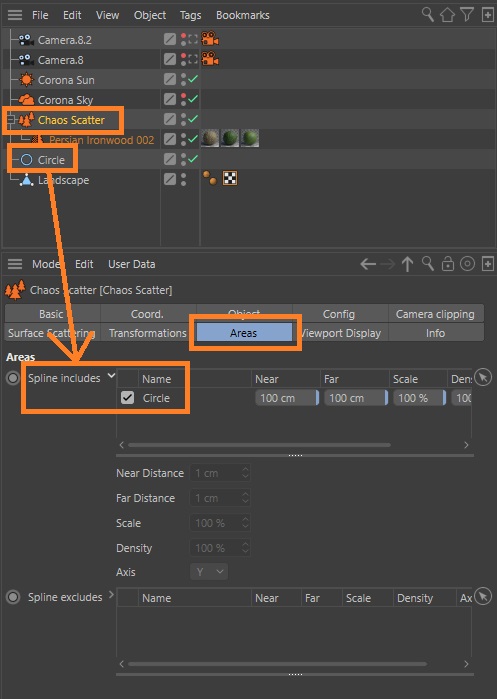
Task: Collapse the Spline includes section chevron
Action: tap(111, 376)
